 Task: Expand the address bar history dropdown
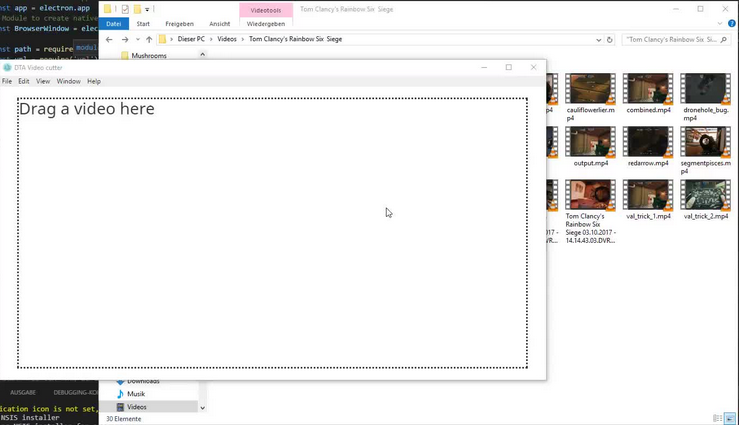click(599, 40)
